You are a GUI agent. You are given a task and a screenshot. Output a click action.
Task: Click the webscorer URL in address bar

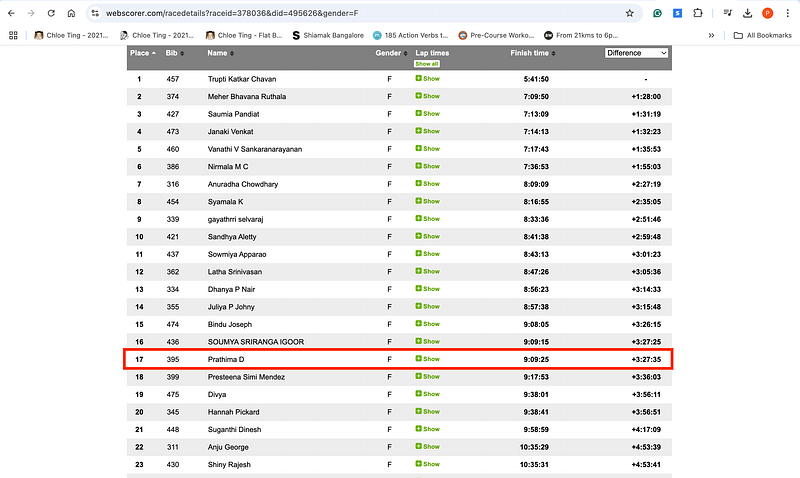coord(232,13)
